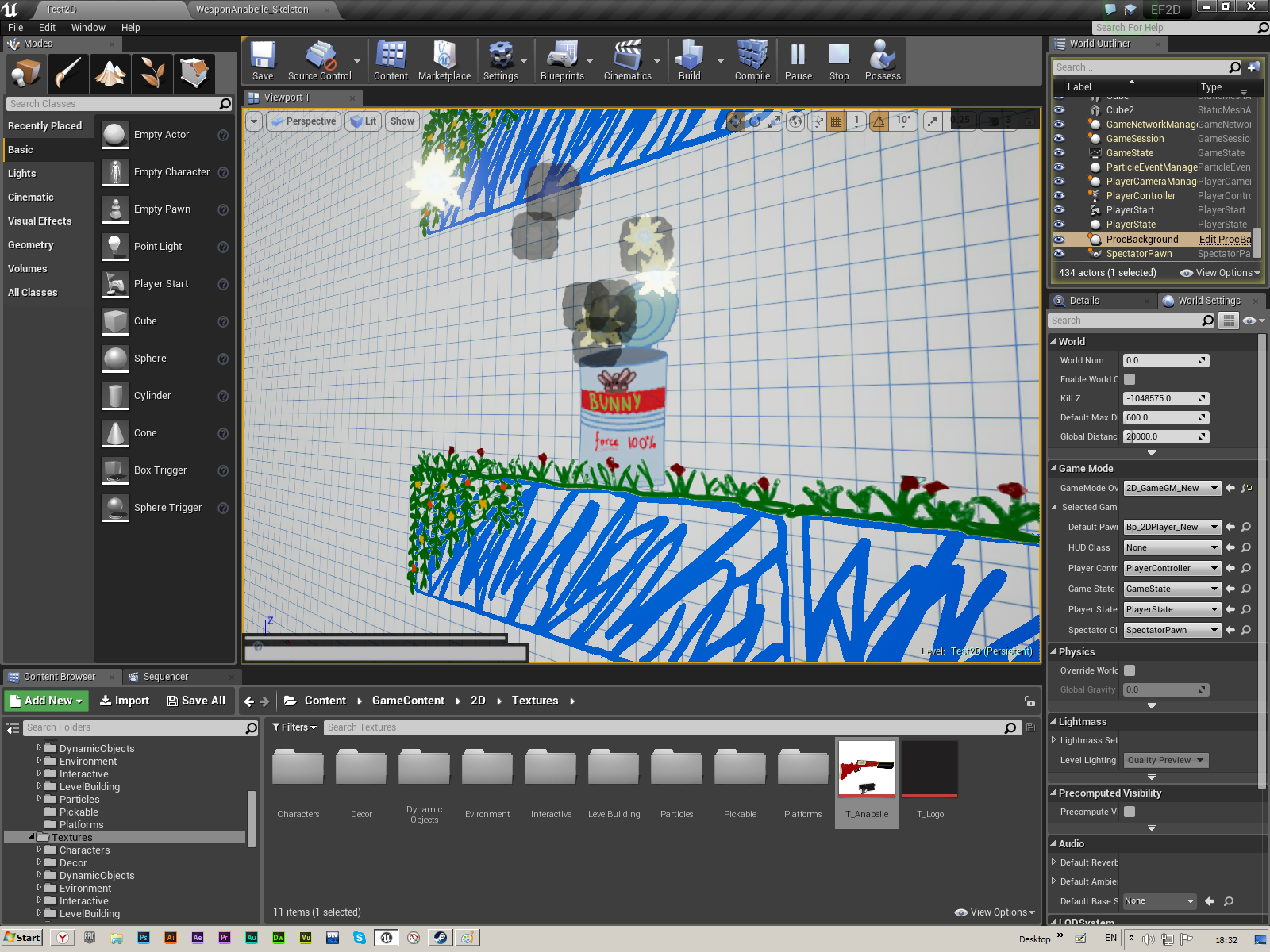Open Settings toolbar icon
Screen dimensions: 1270x952
(x=501, y=61)
